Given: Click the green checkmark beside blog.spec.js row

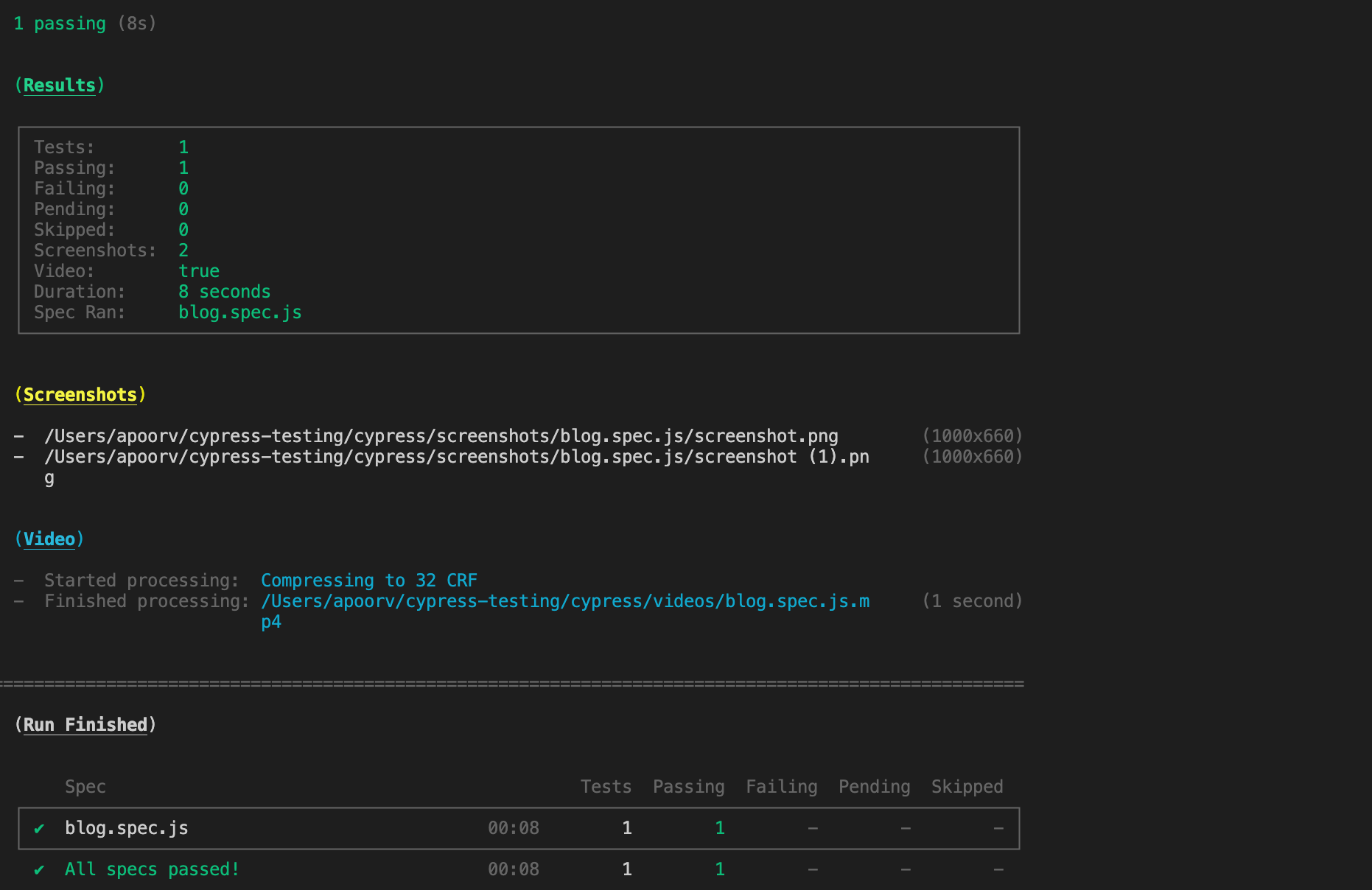Looking at the screenshot, I should (x=39, y=828).
